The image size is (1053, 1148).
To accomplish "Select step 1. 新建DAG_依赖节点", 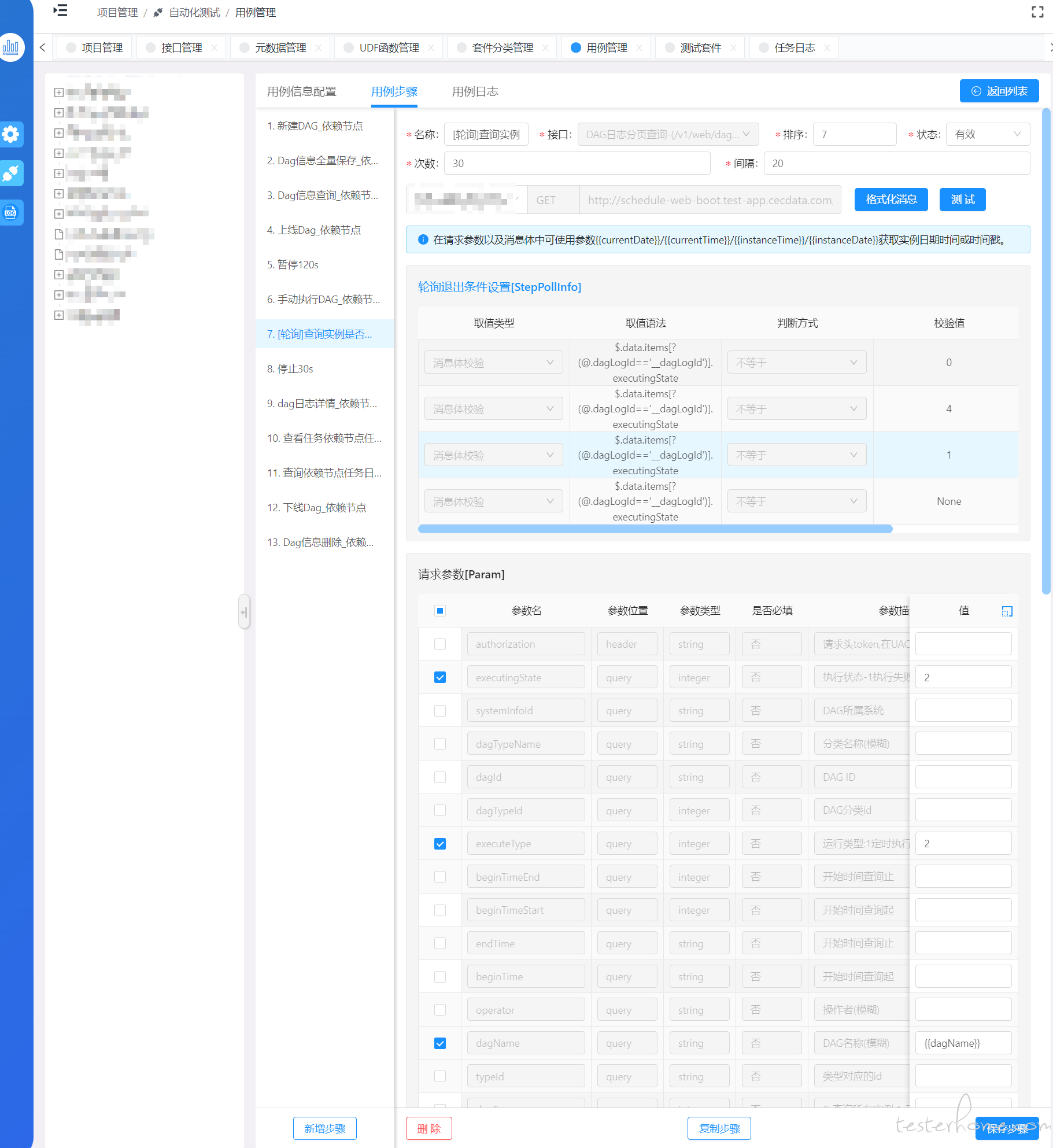I will (x=324, y=125).
